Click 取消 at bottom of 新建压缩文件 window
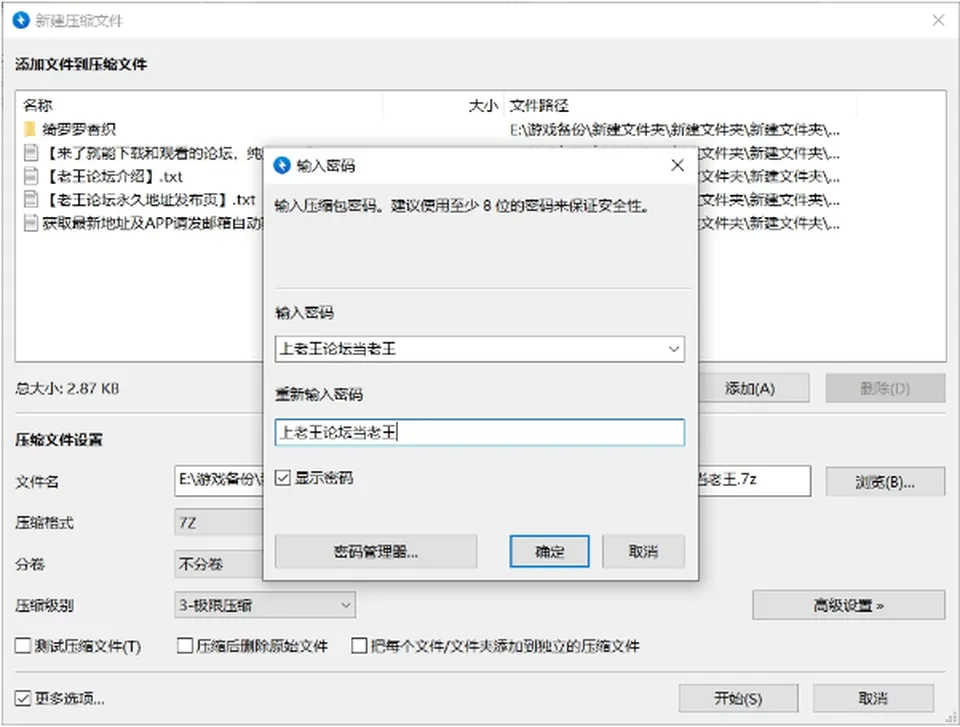The image size is (960, 727). pyautogui.click(x=874, y=698)
